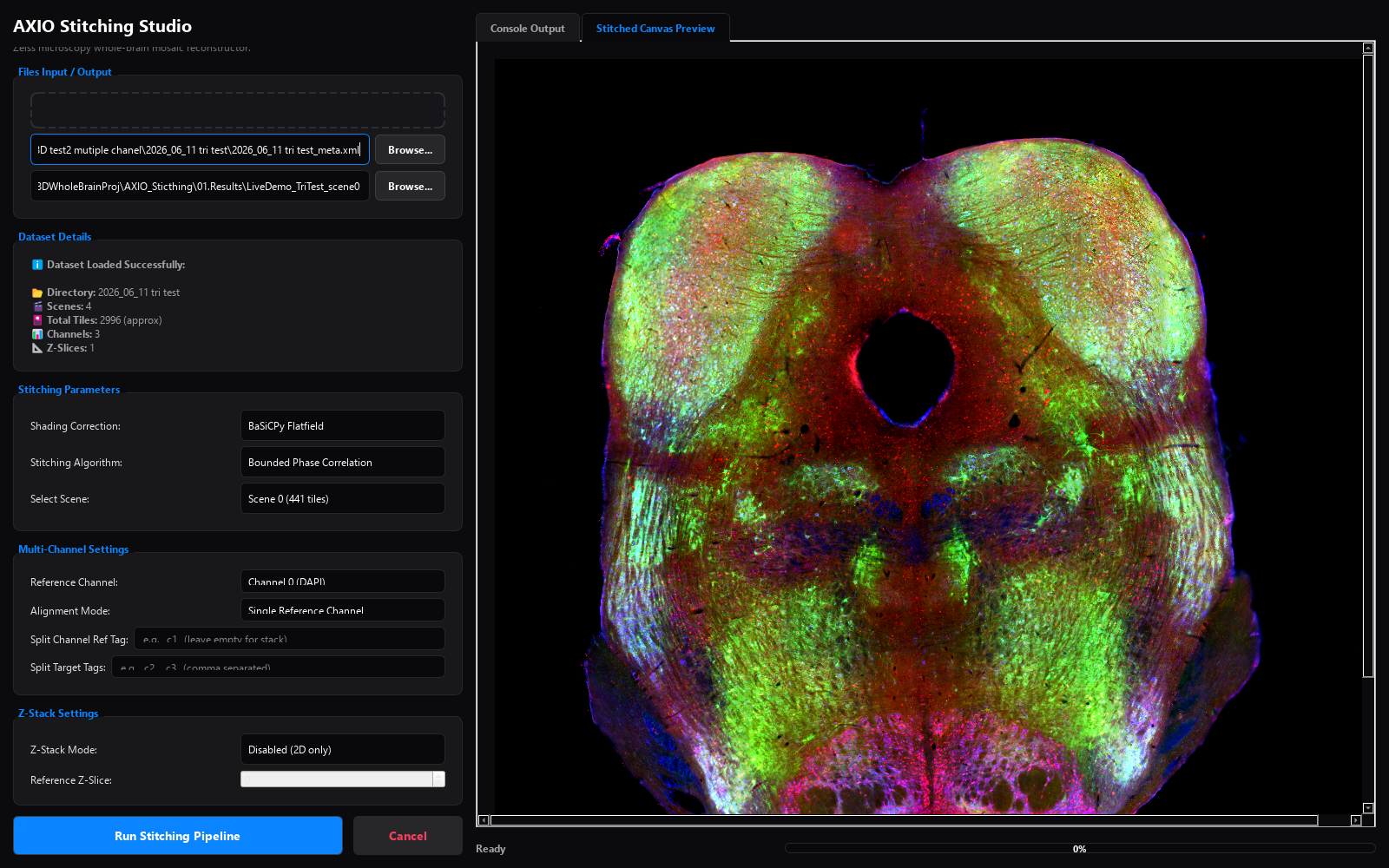Screen dimensions: 1389x868
Task: Click the Stitching Parameters heading
Action: coord(69,390)
